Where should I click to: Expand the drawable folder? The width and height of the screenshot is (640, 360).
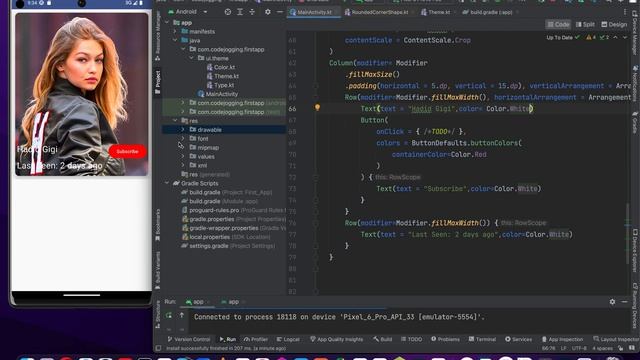coord(183,130)
